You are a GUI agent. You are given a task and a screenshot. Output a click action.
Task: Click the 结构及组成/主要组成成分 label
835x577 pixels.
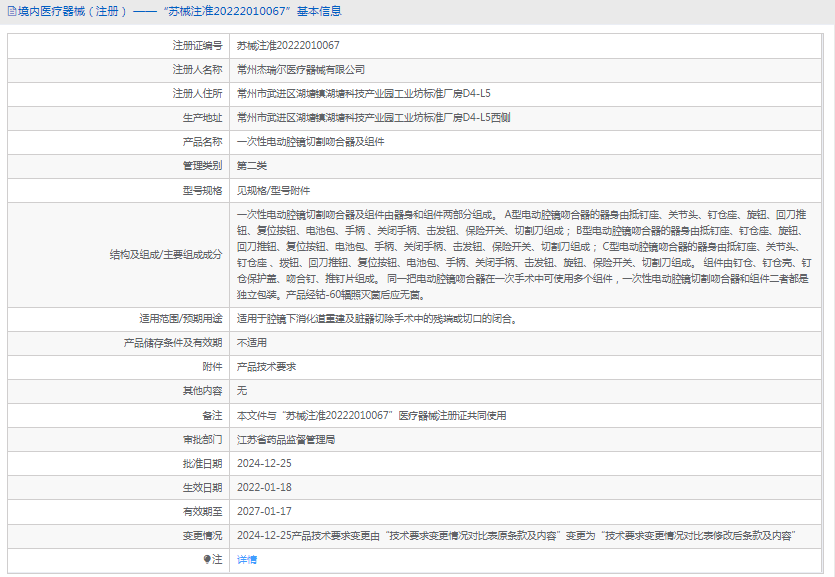166,255
